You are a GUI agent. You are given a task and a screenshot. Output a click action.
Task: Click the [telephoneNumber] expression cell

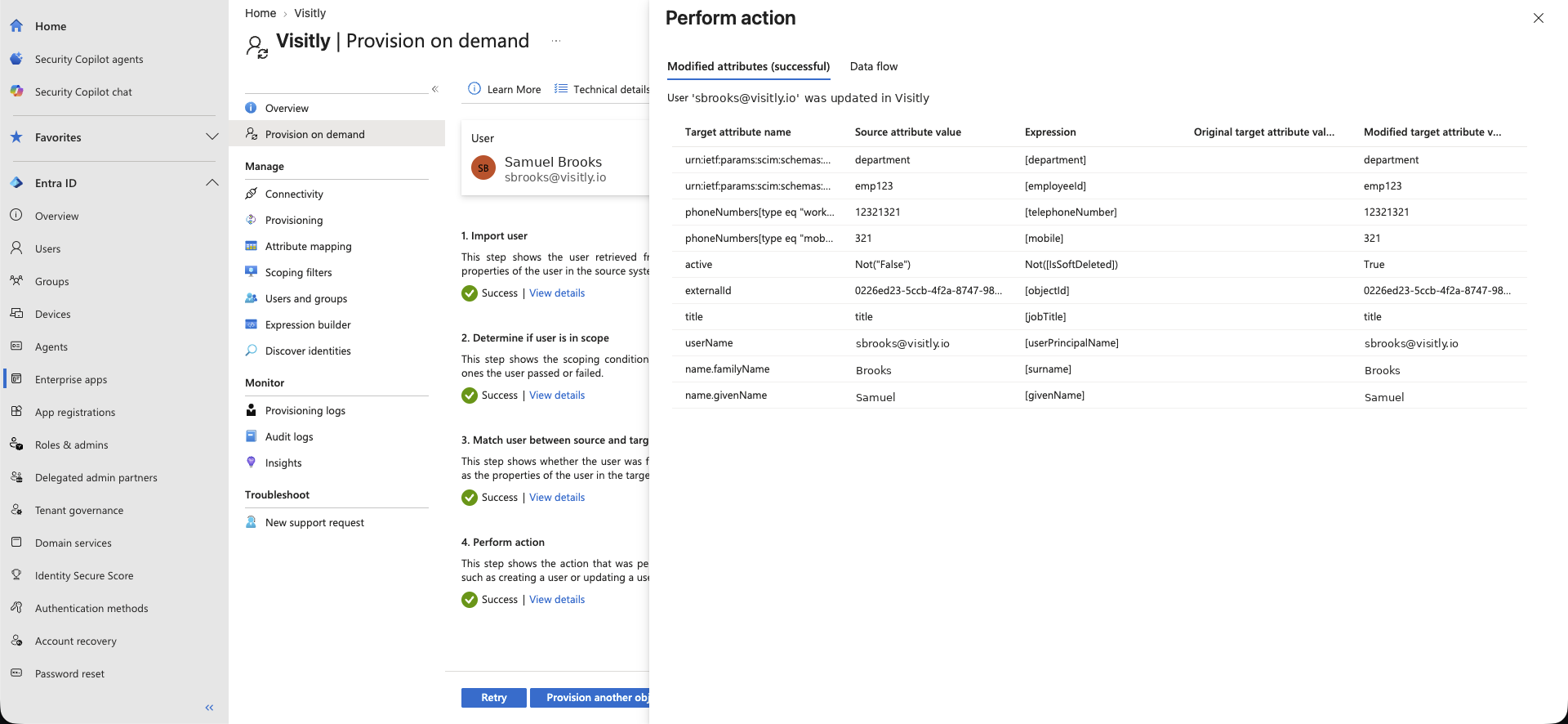[1071, 212]
